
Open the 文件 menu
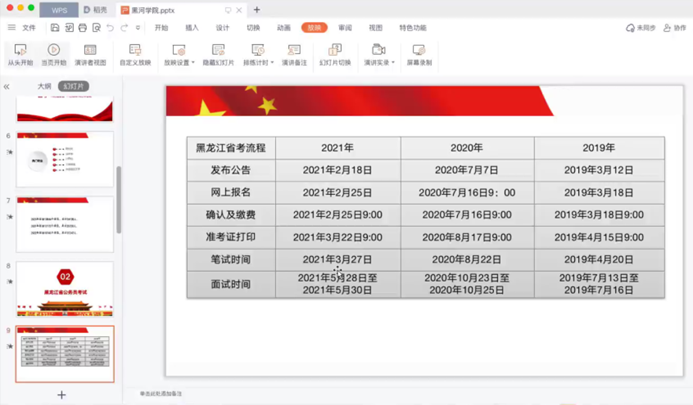pyautogui.click(x=29, y=27)
